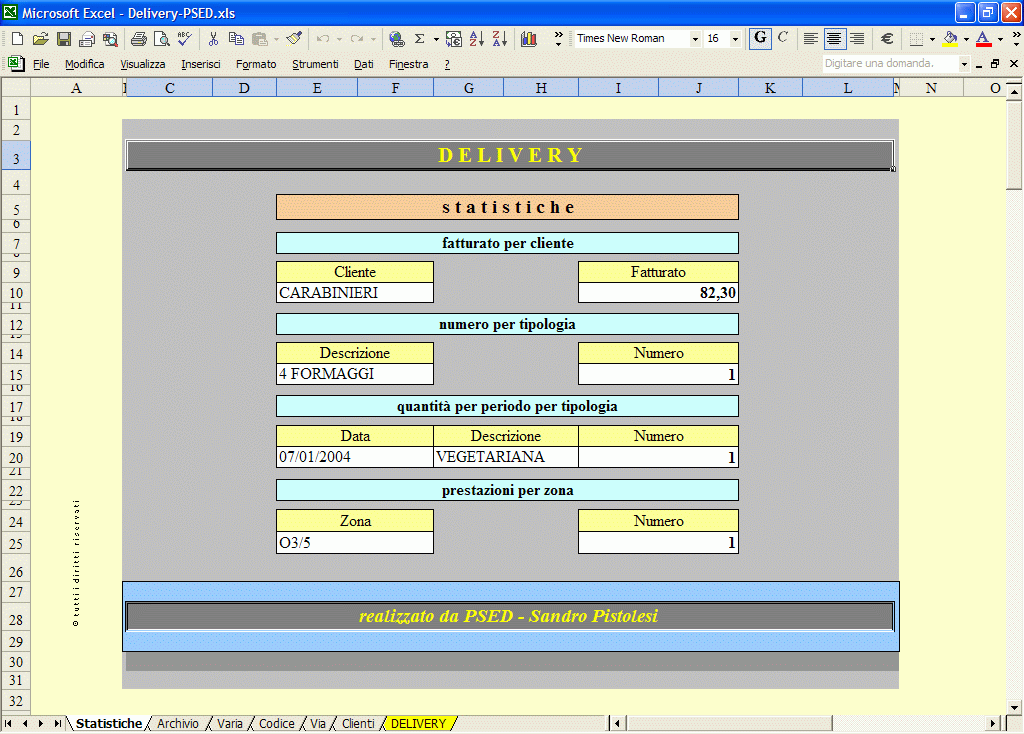The width and height of the screenshot is (1024, 734).
Task: Show more Standard toolbar options
Action: pos(558,39)
